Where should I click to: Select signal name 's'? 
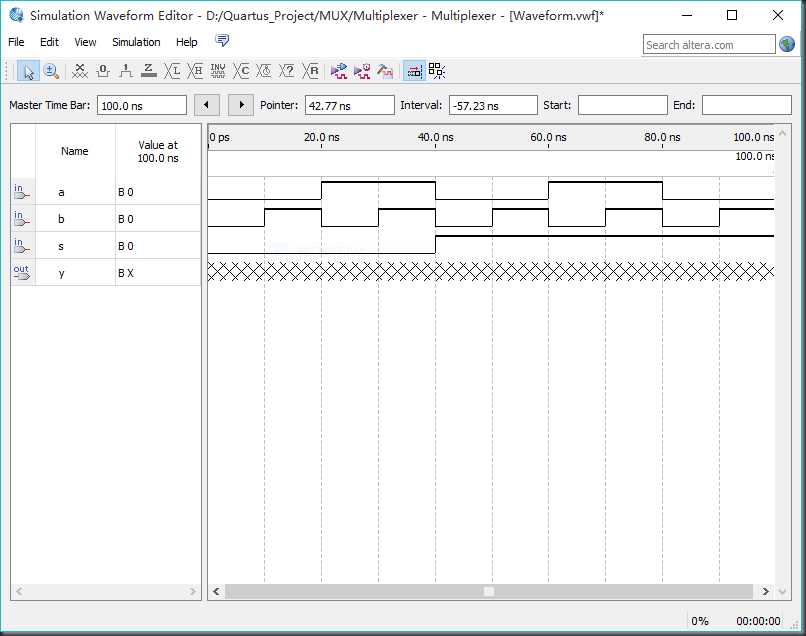click(61, 246)
